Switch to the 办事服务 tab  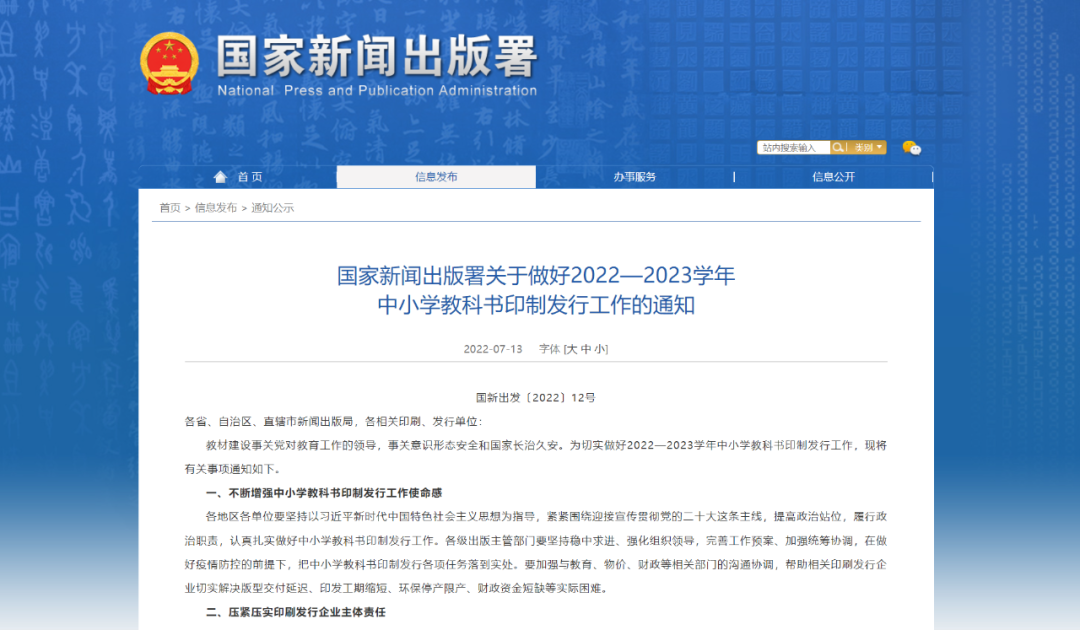click(637, 176)
